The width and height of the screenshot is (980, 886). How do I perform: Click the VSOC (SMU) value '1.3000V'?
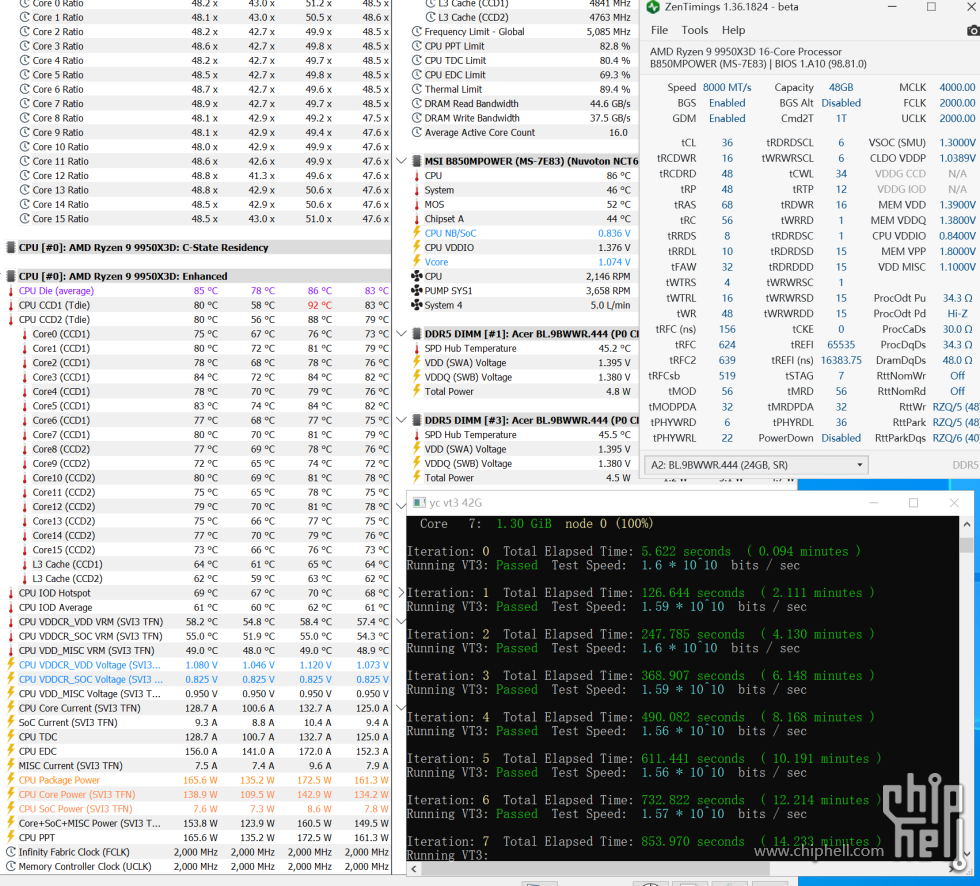pyautogui.click(x=957, y=142)
